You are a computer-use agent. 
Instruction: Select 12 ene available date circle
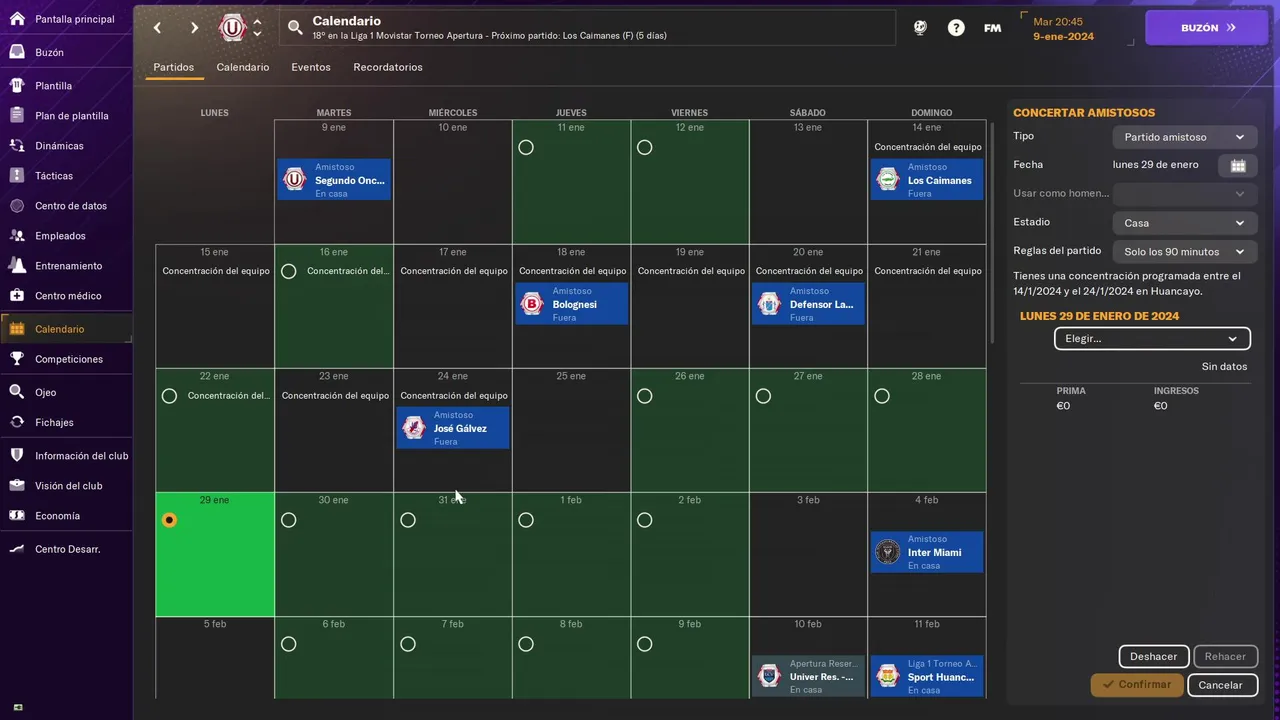point(644,148)
